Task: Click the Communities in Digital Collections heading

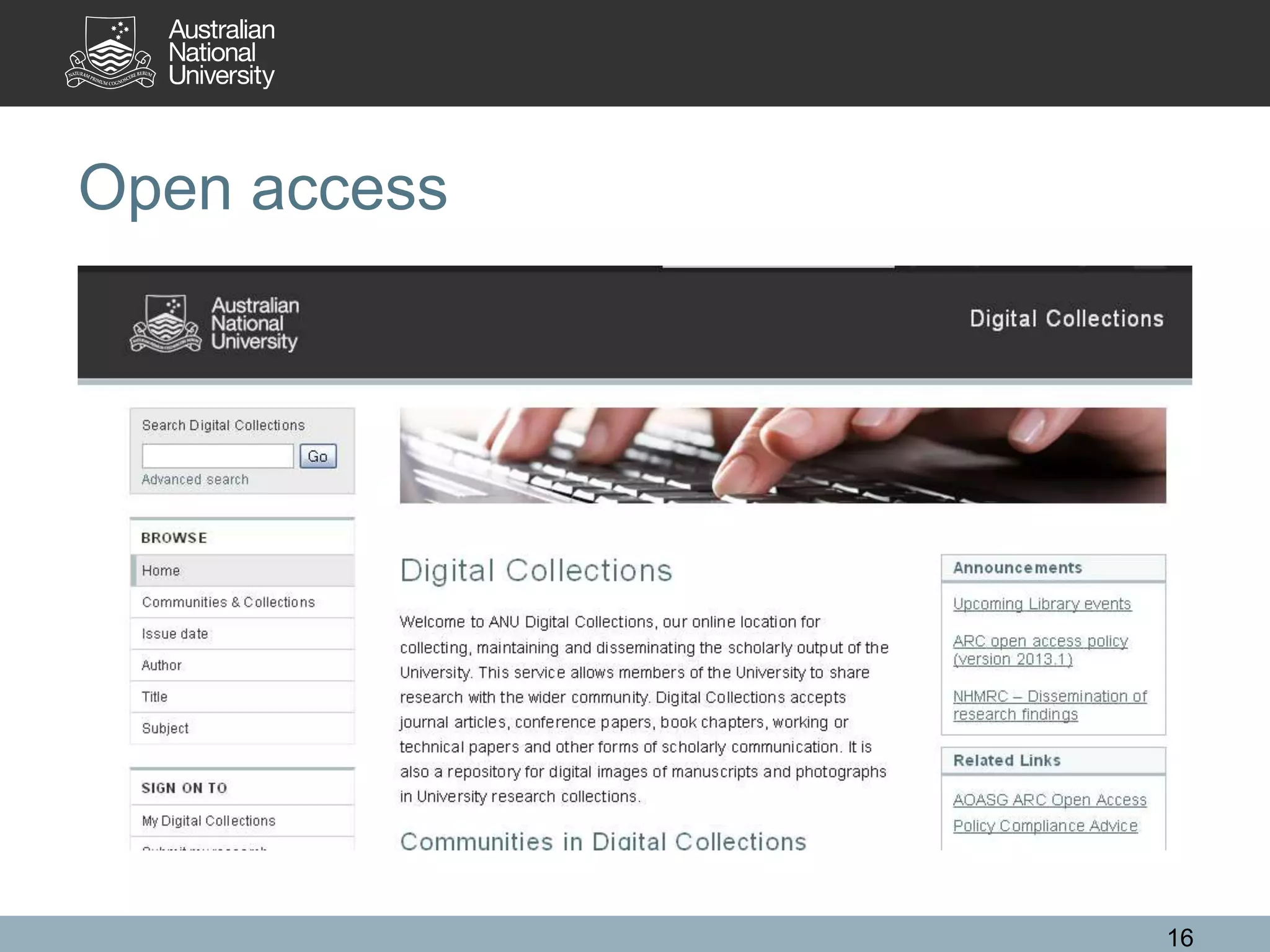Action: [603, 841]
